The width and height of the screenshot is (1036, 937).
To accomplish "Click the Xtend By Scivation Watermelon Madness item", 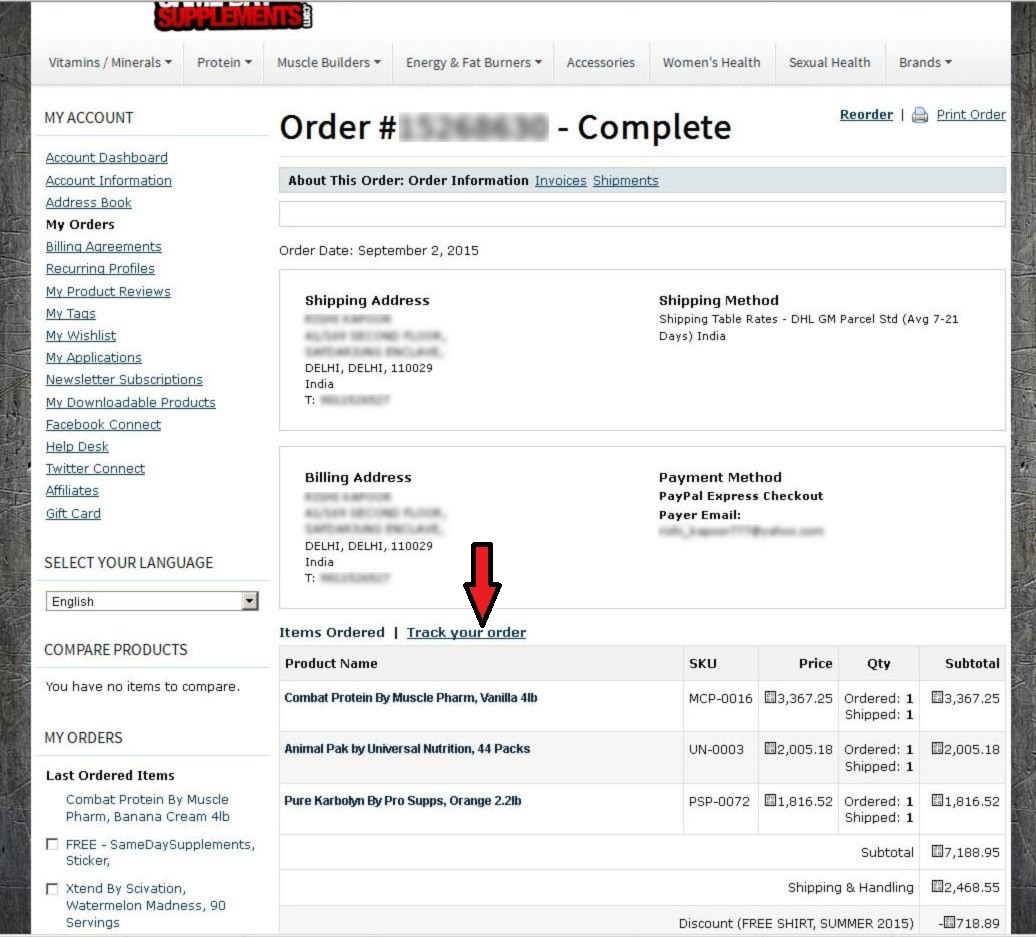I will pyautogui.click(x=145, y=905).
